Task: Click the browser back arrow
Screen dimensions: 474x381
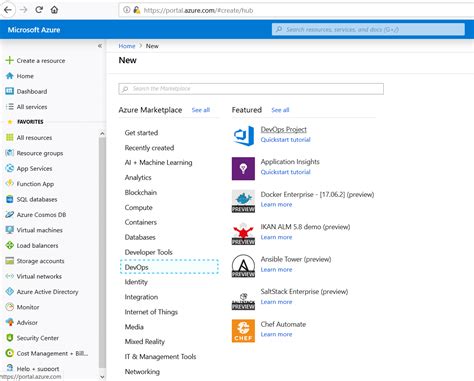Action: (7, 10)
